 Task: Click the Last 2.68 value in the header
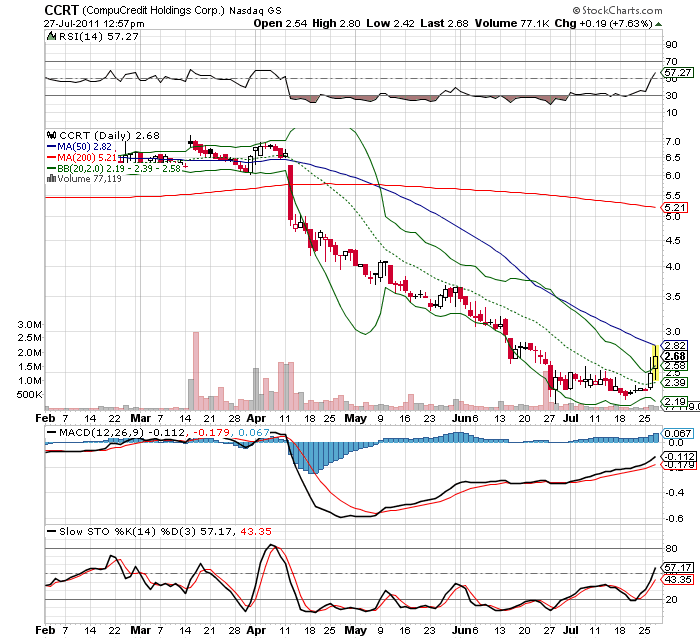click(x=444, y=23)
